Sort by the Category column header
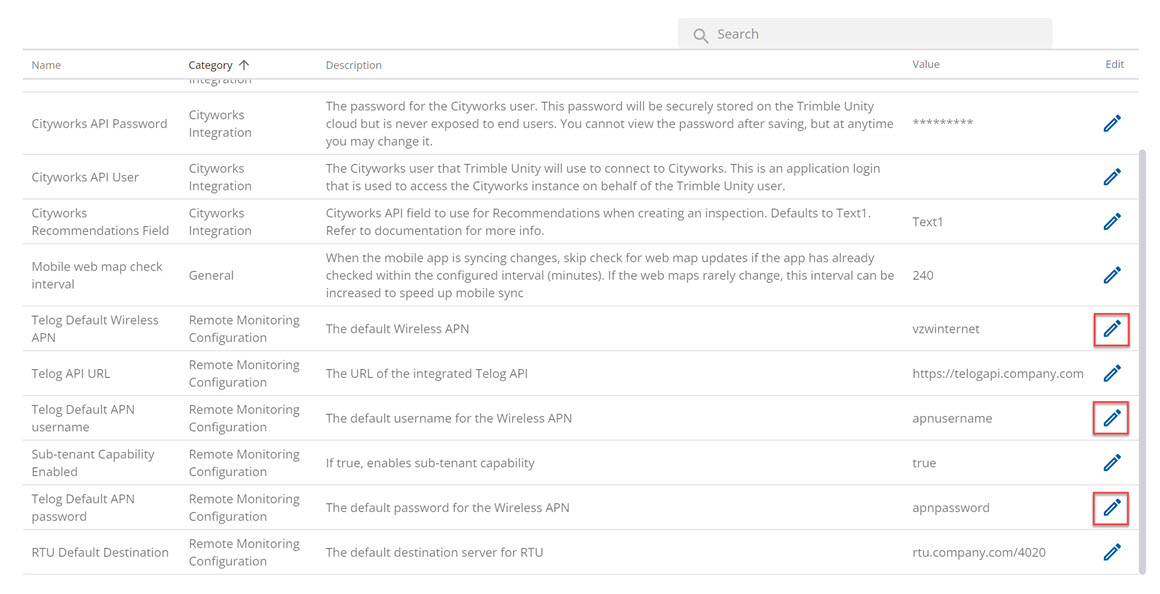The width and height of the screenshot is (1160, 594). [210, 65]
